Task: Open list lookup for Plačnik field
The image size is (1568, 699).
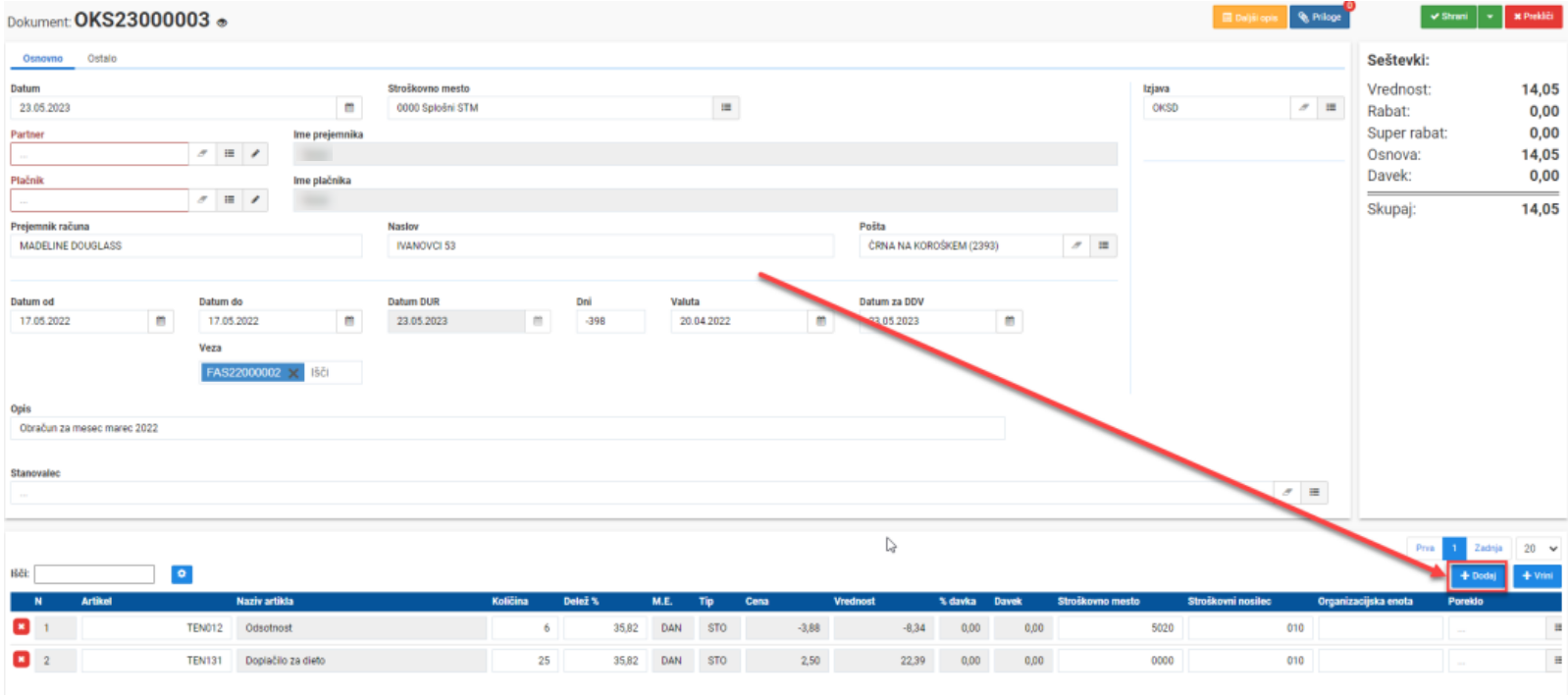Action: coord(229,200)
